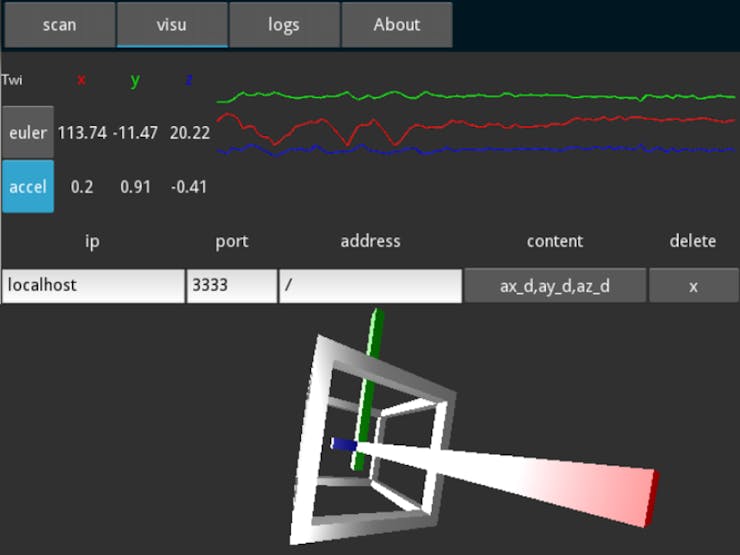The image size is (740, 555).
Task: Click the green y axis header
Action: [x=135, y=81]
